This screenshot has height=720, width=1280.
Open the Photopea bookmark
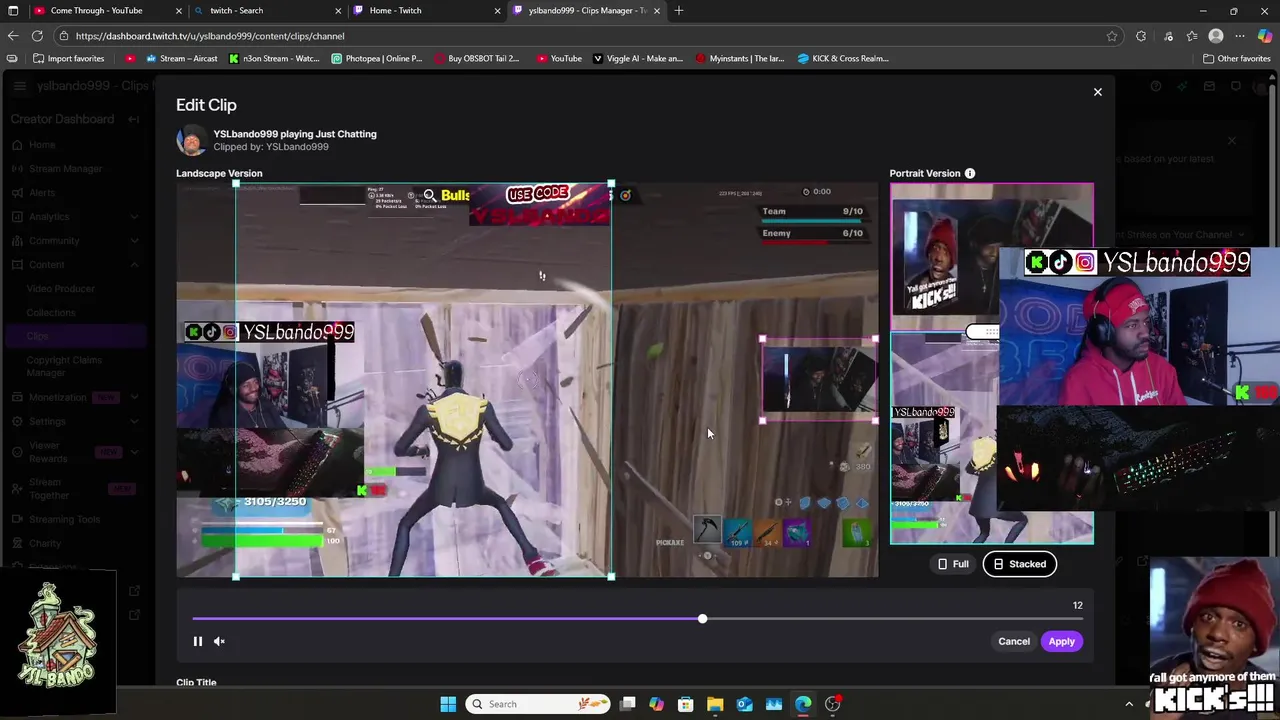[376, 58]
